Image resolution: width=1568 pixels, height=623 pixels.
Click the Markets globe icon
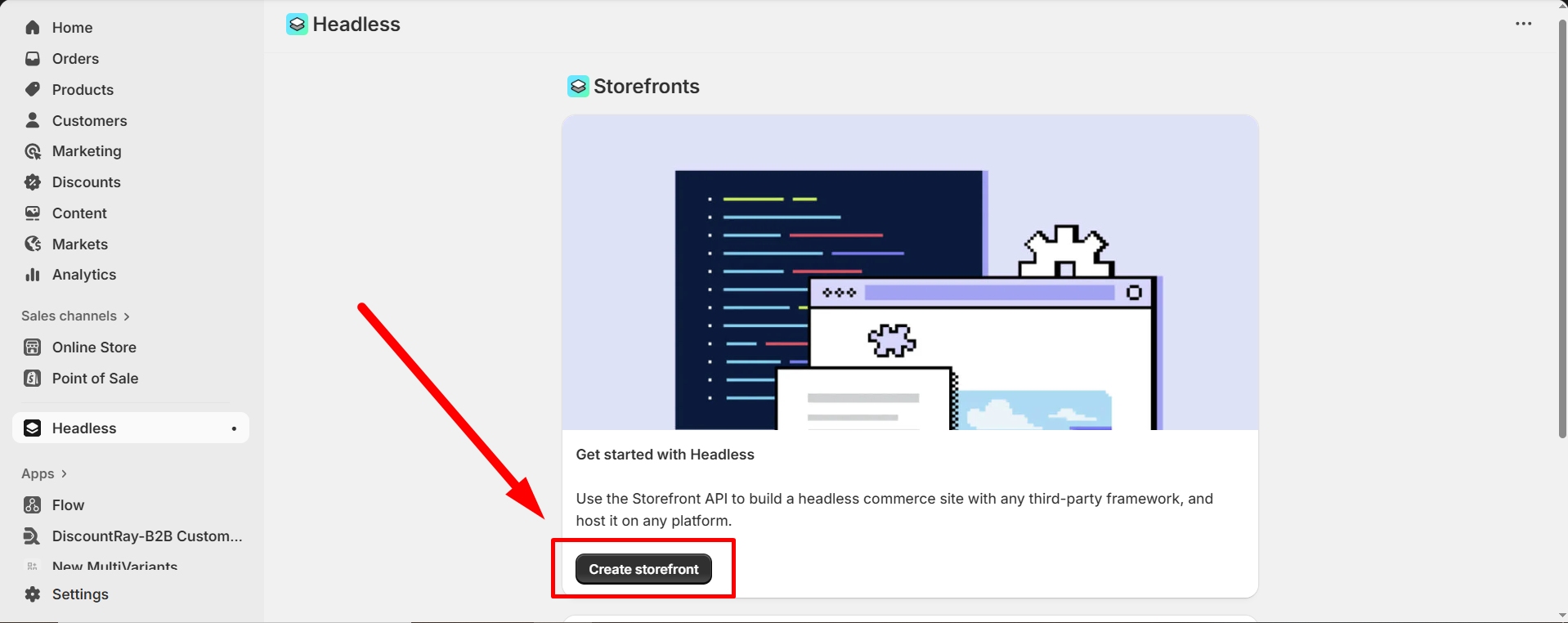tap(33, 244)
